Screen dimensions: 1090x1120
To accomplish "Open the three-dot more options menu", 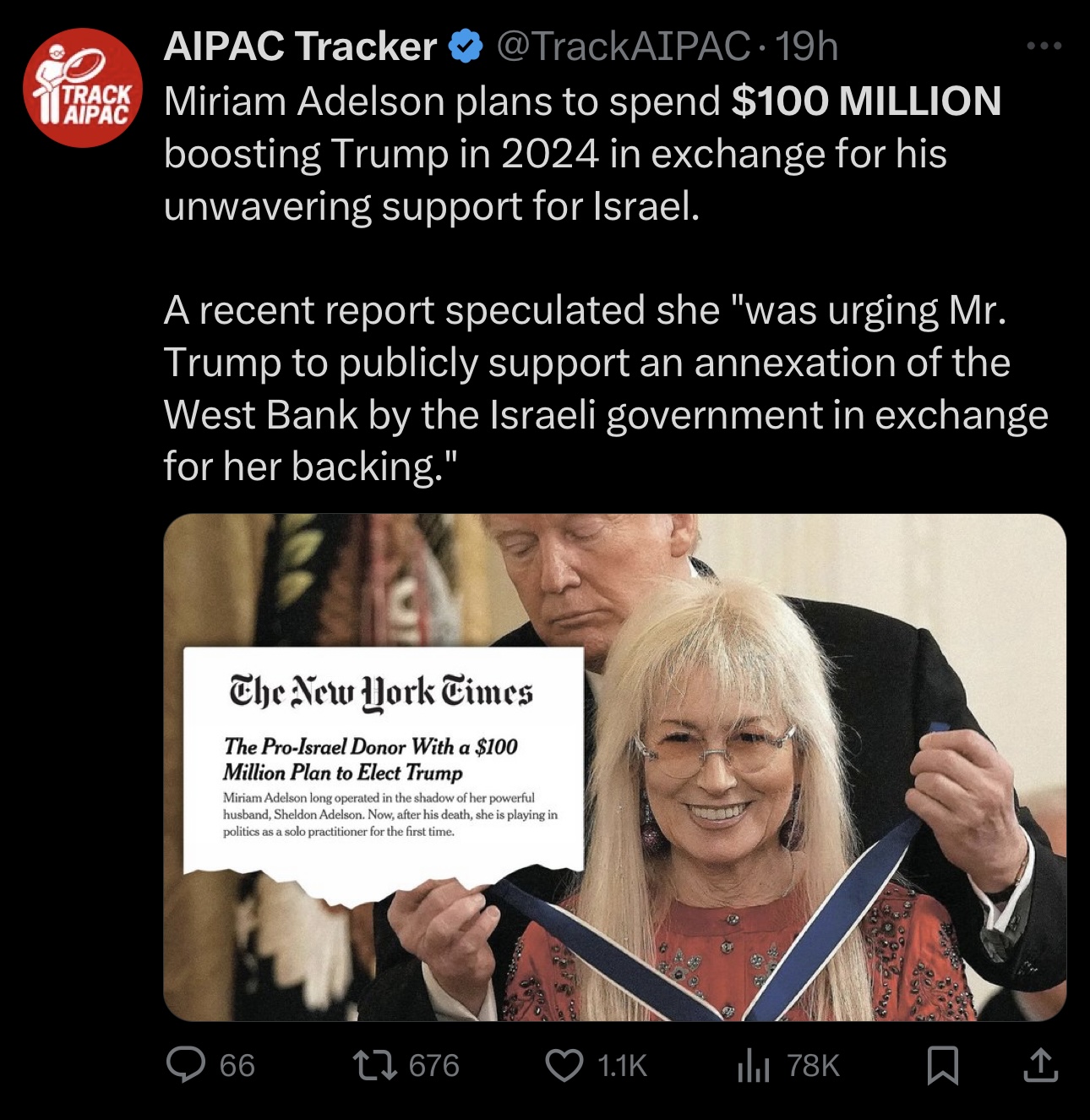I will 1044,46.
